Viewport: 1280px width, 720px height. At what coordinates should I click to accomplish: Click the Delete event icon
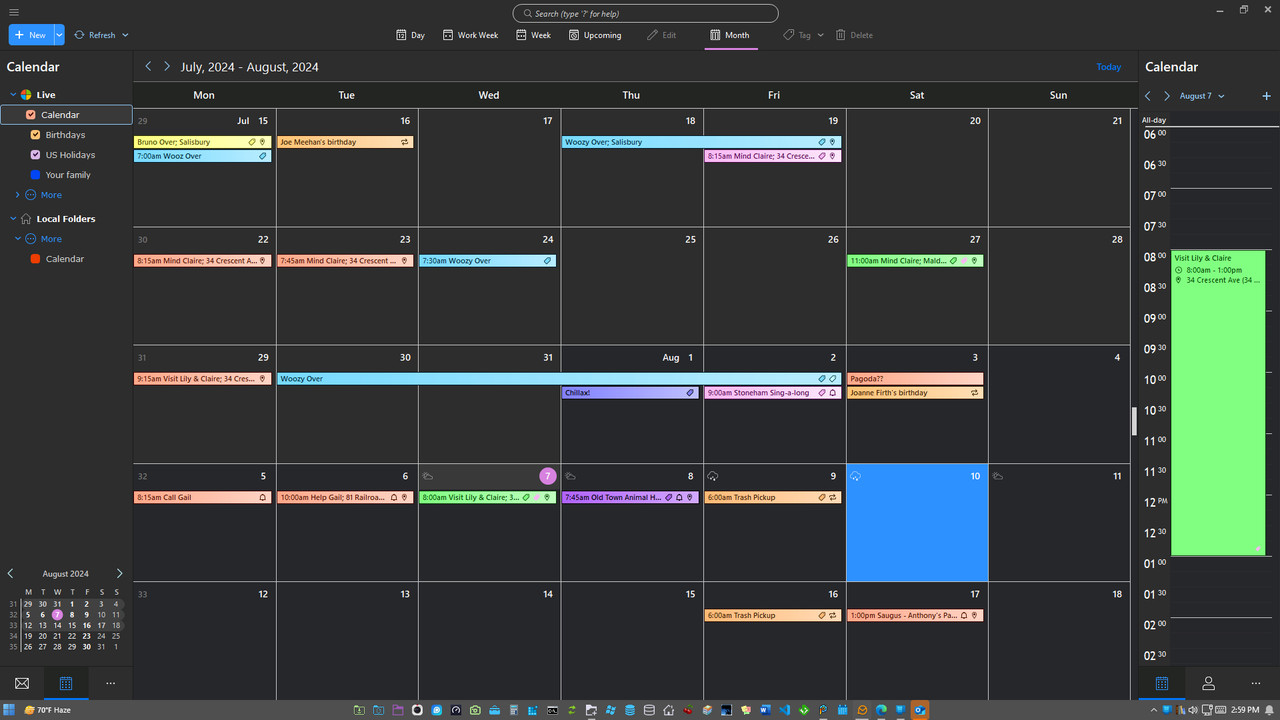click(x=854, y=34)
